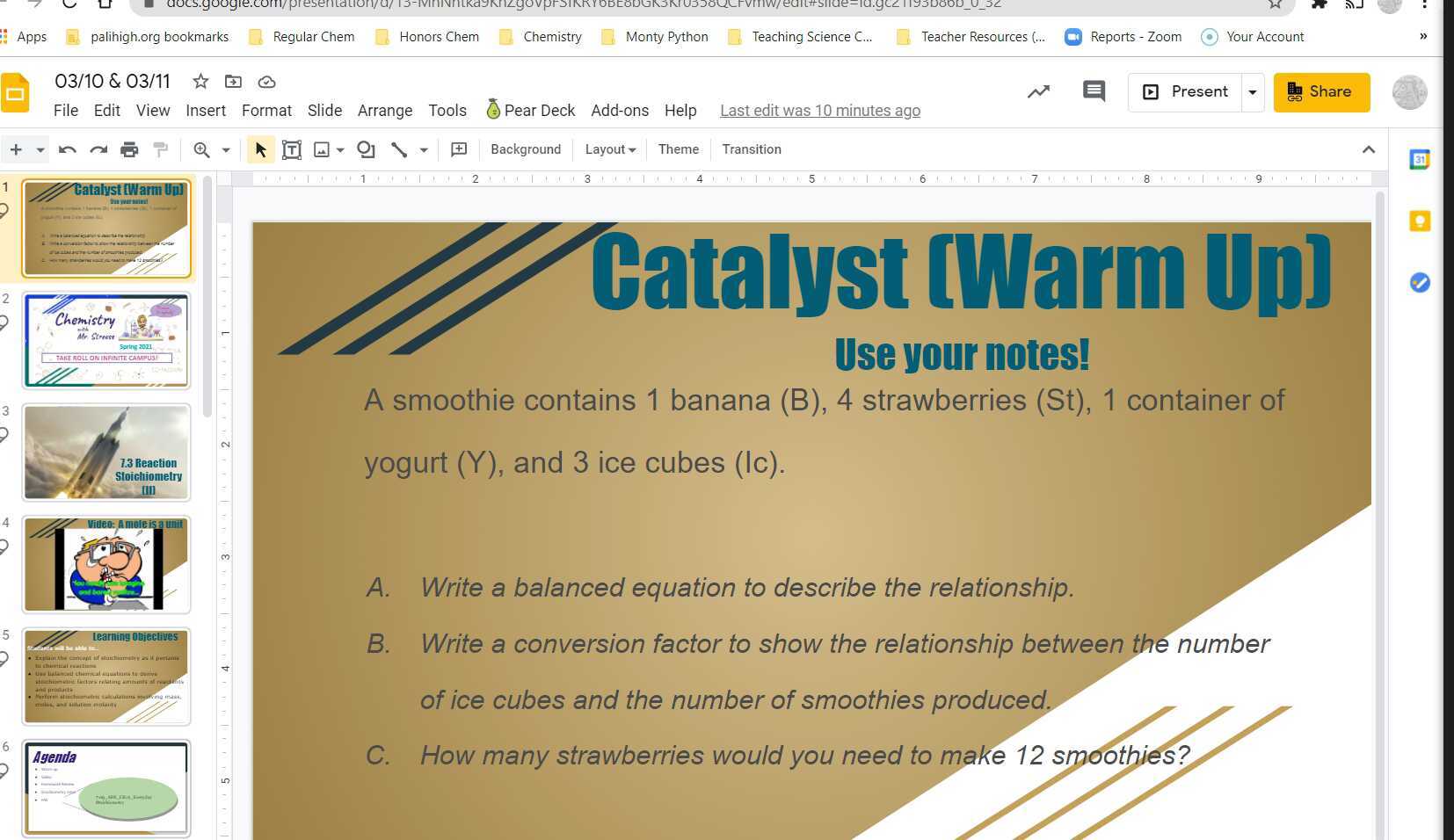Screen dimensions: 1454x840
Task: Click the Paint format tool
Action: pos(160,149)
